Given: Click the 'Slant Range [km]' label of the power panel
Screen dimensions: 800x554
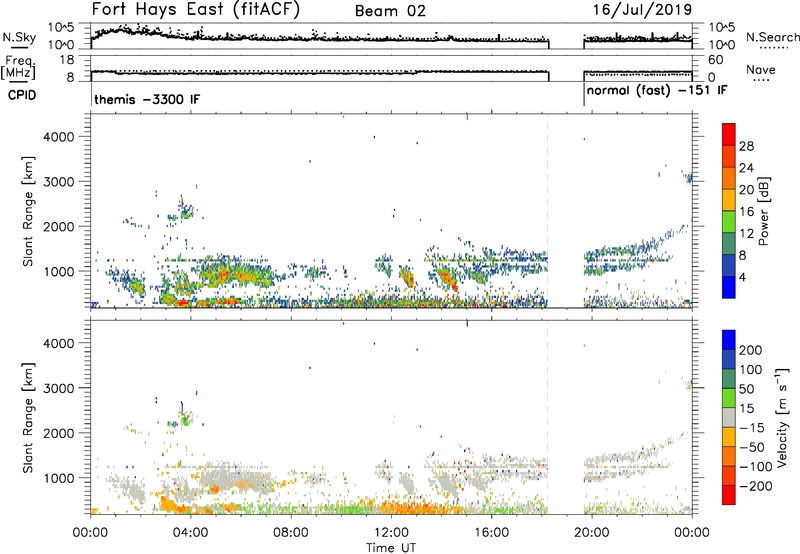Looking at the screenshot, I should (28, 211).
